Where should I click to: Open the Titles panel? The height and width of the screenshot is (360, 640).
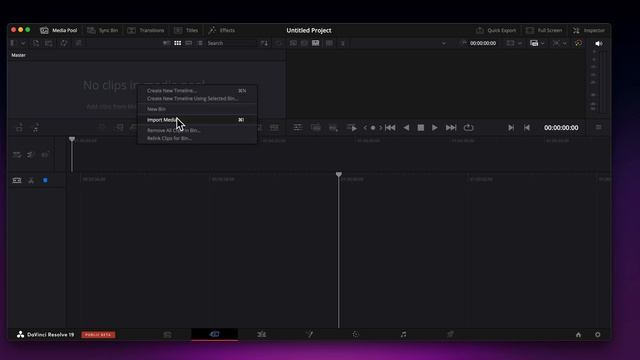coord(186,30)
